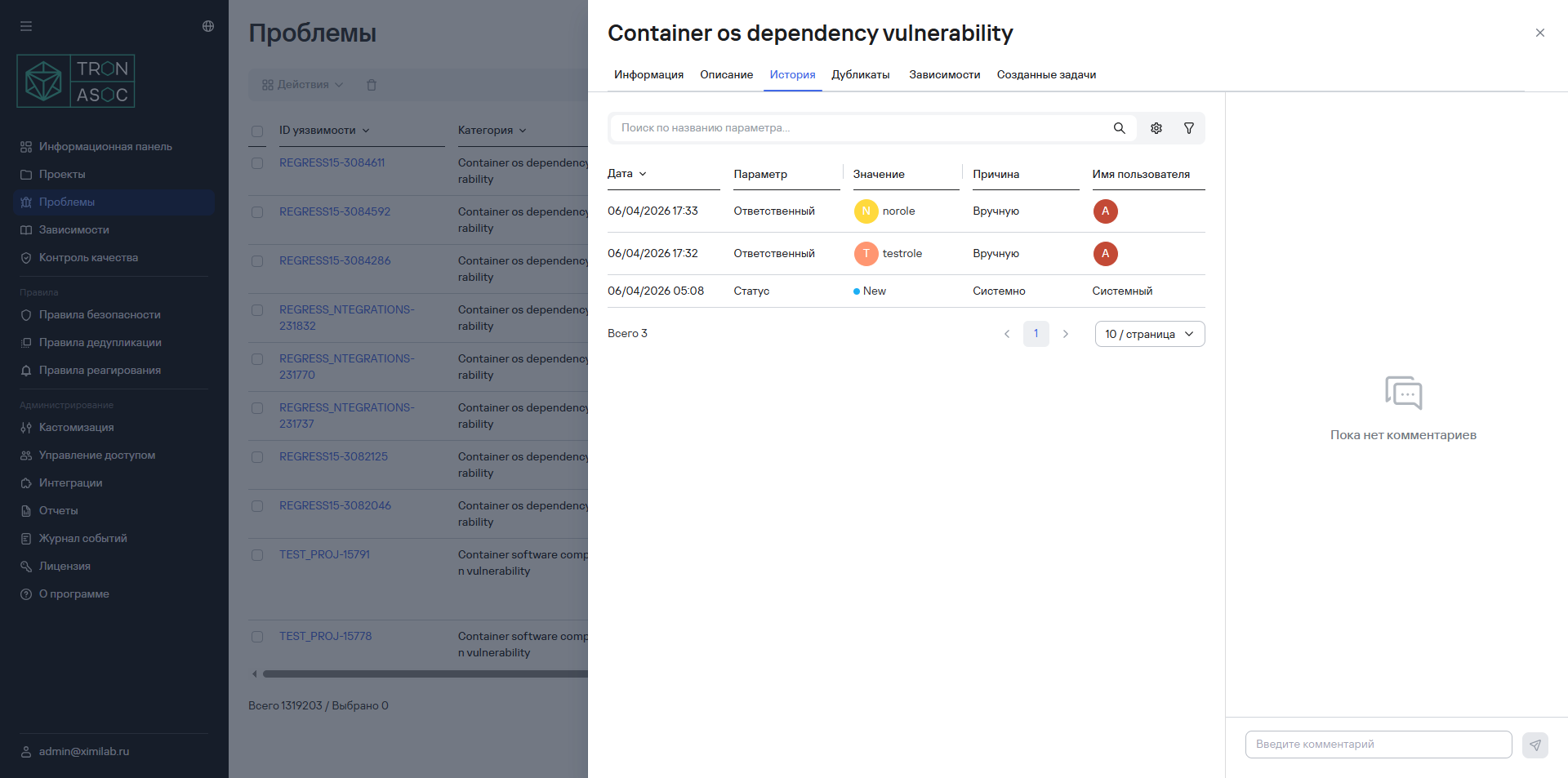Screen dimensions: 1568x778
Task: Expand the Действия actions dropdown
Action: (302, 85)
